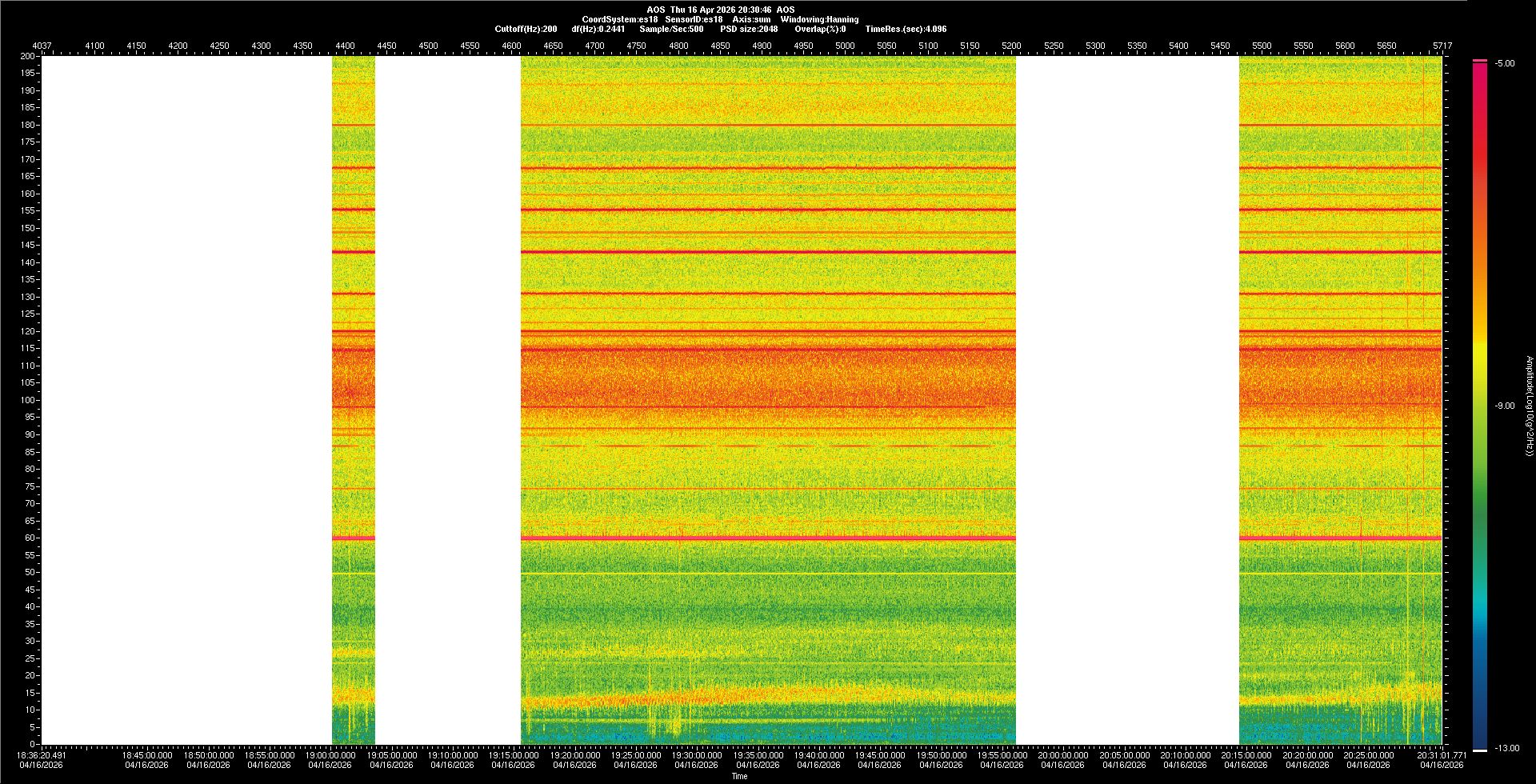Click the 18:36:20.491 start time label

click(42, 754)
